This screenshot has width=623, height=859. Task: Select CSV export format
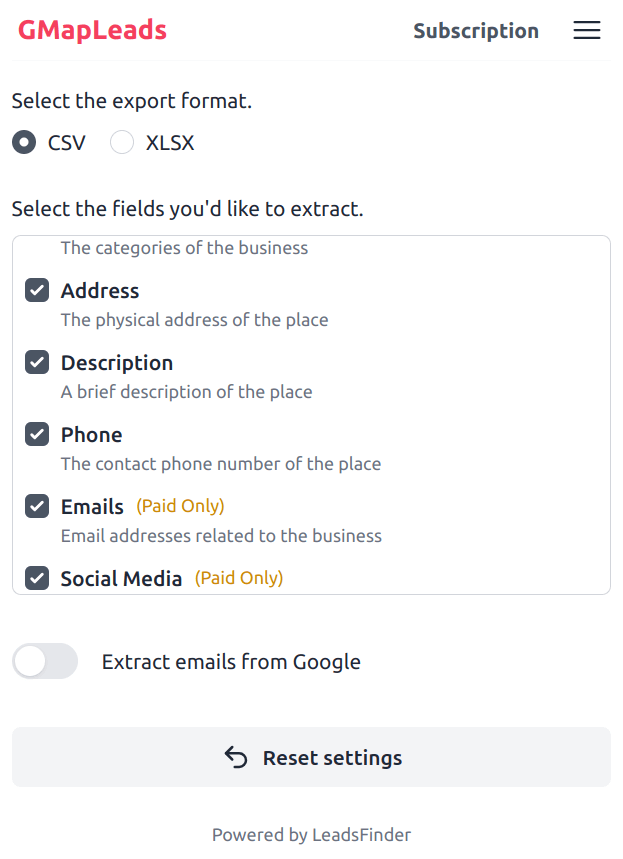click(x=25, y=143)
